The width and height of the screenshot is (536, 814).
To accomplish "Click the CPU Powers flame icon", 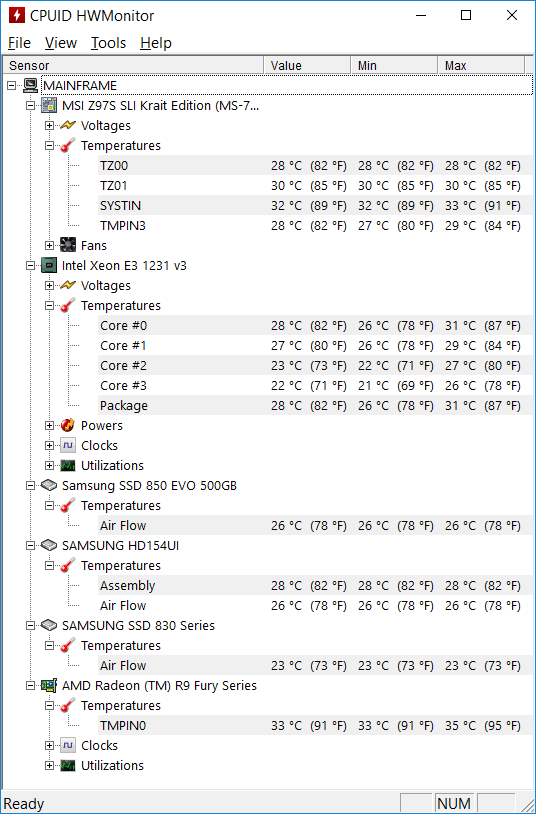I will point(68,425).
